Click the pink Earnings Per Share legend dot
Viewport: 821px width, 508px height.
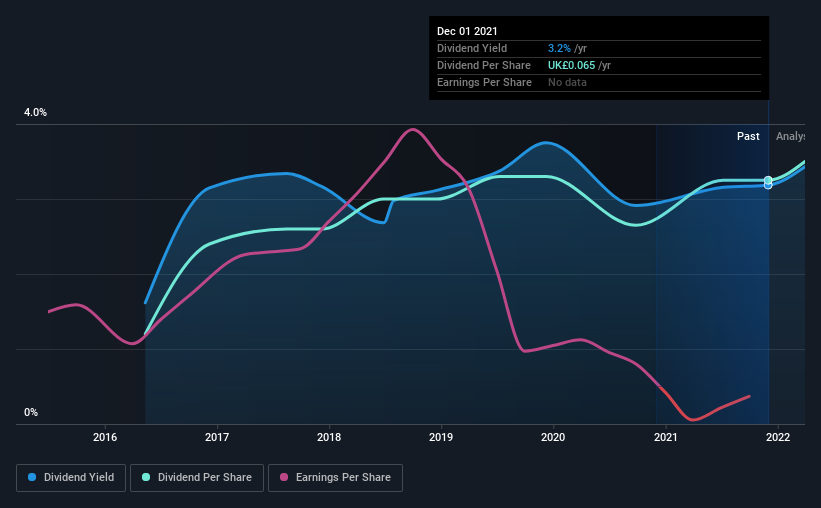click(284, 477)
